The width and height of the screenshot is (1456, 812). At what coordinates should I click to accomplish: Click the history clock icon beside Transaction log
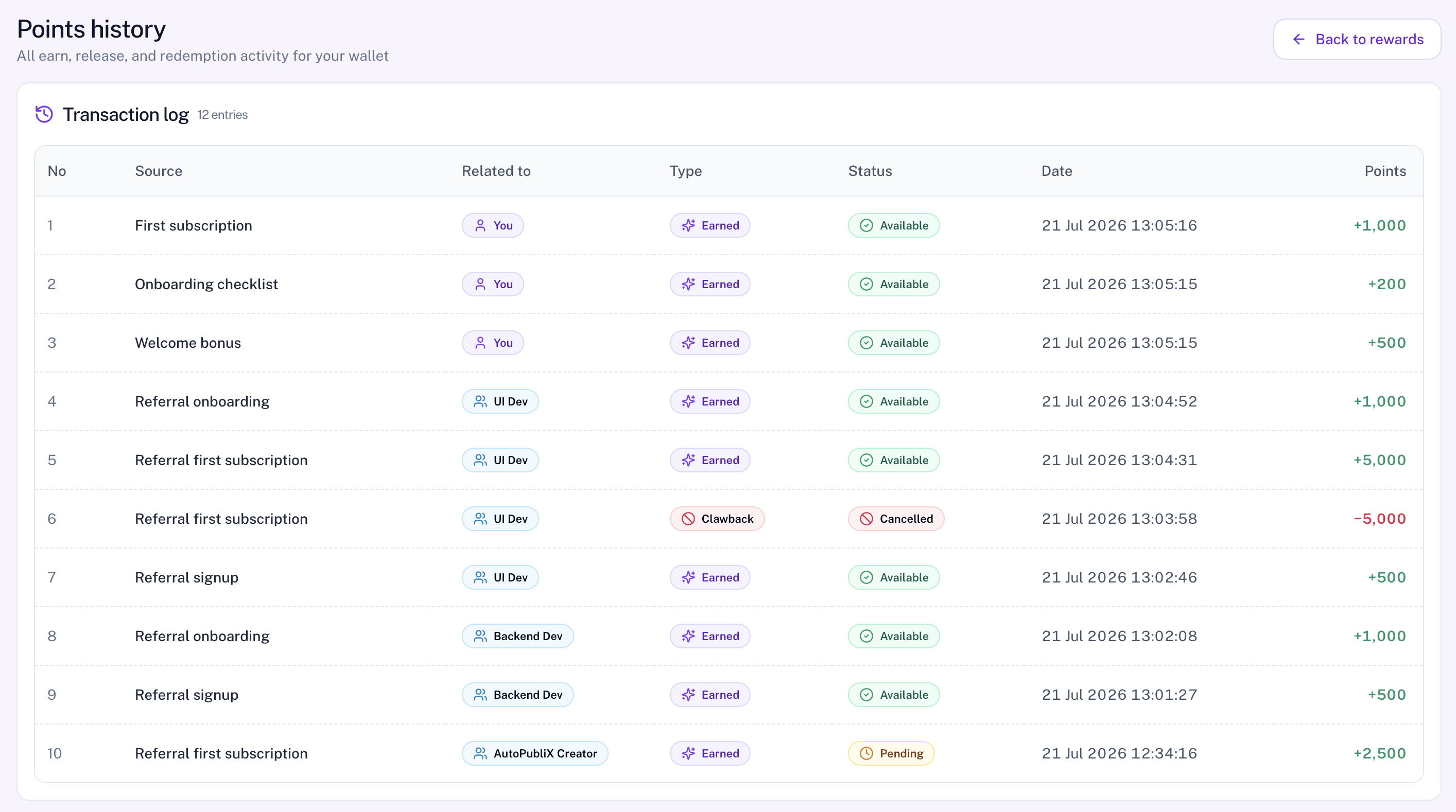(x=44, y=114)
